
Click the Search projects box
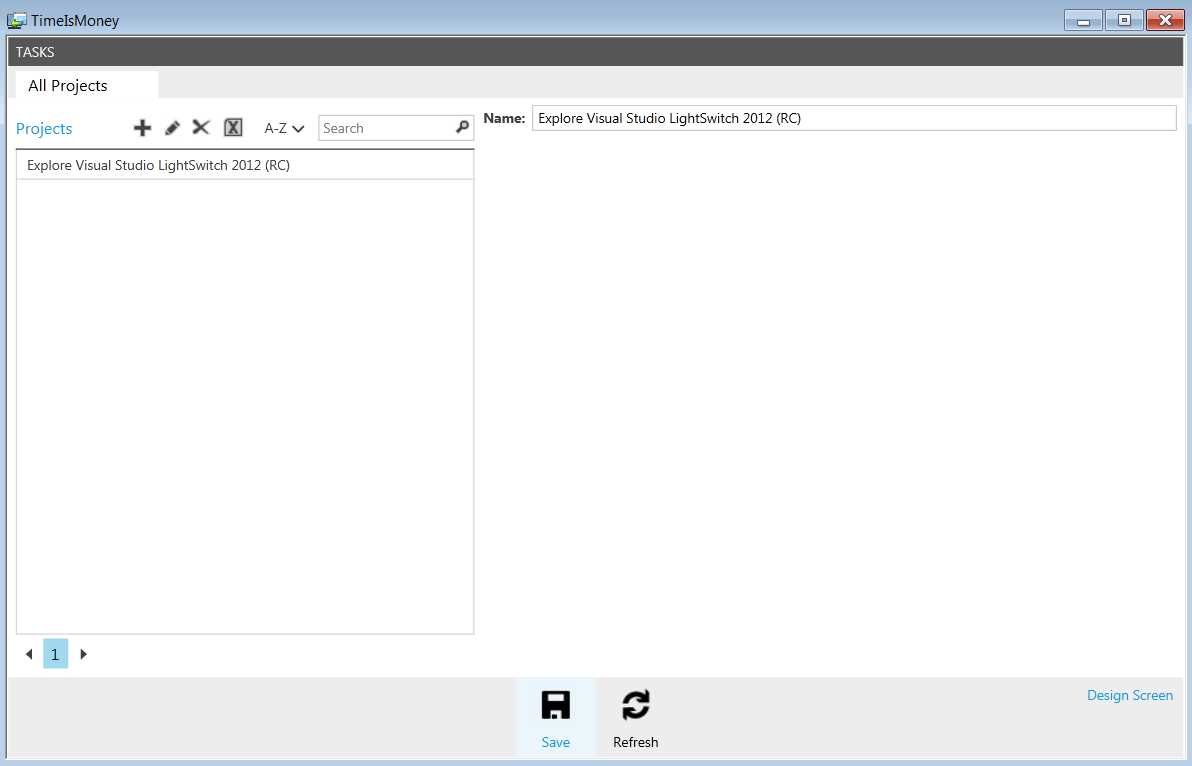385,128
